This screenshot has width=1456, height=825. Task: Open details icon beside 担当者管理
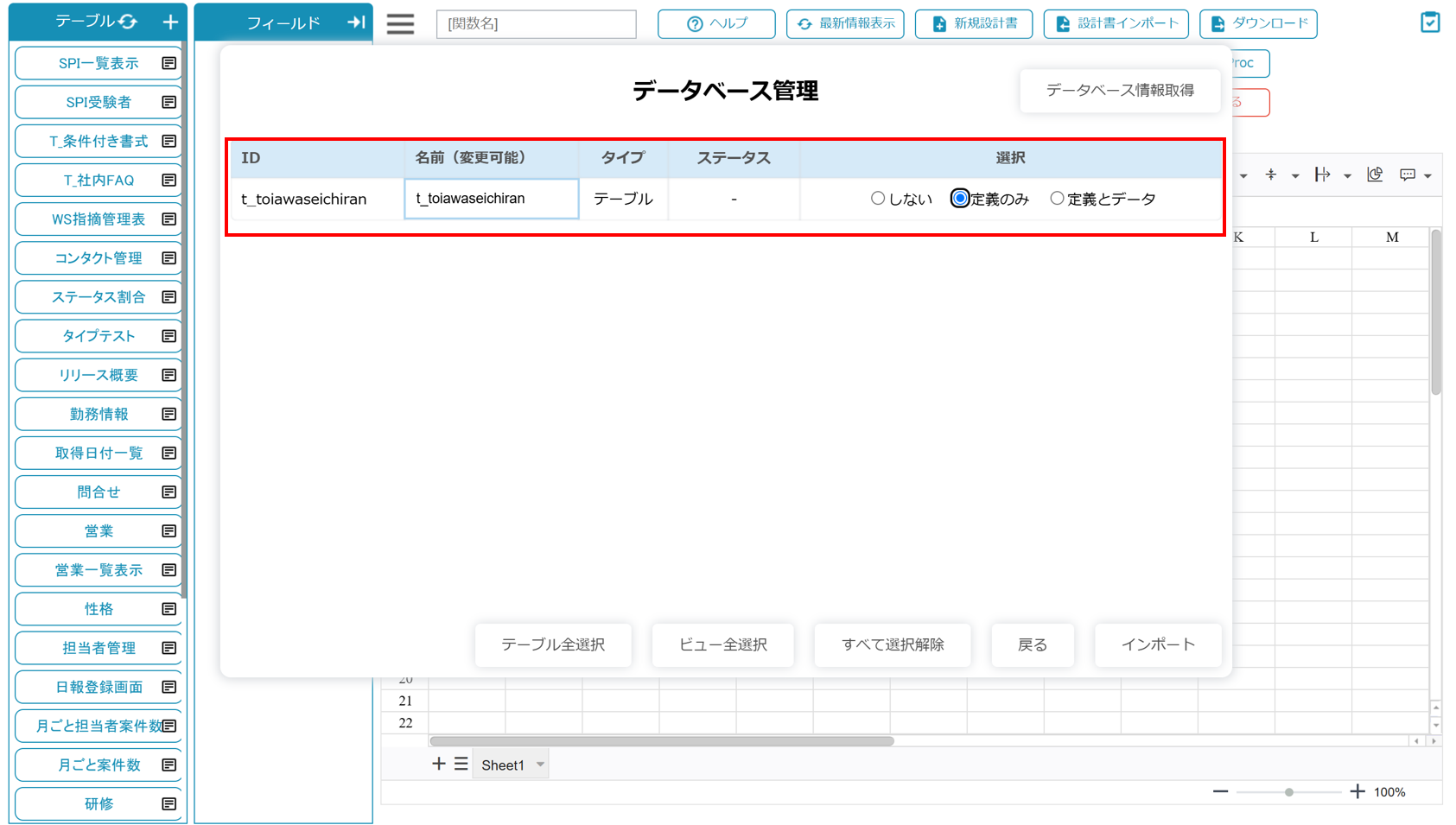coord(169,648)
